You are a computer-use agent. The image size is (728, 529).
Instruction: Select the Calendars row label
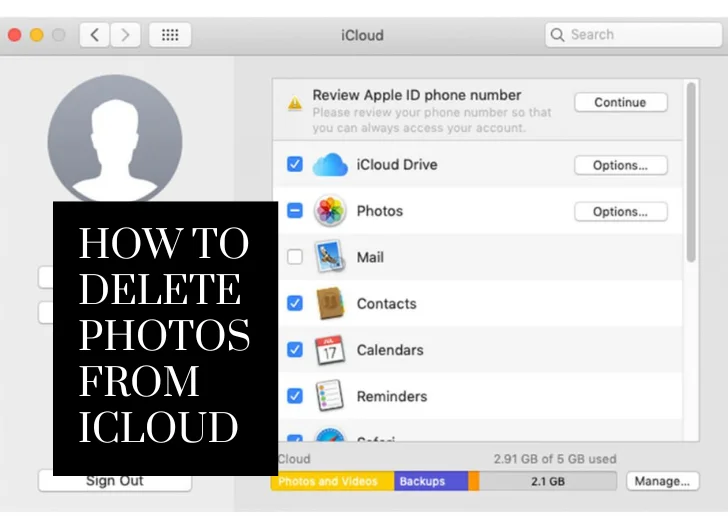click(x=390, y=350)
